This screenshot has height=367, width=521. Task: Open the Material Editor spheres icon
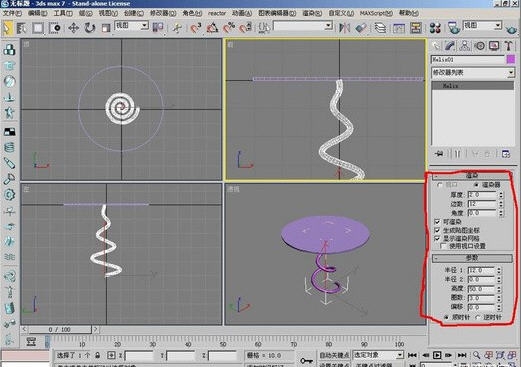[435, 28]
